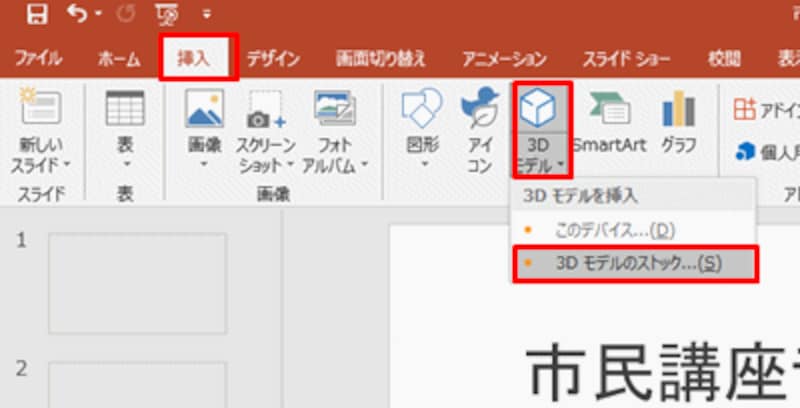Viewport: 800px width, 408px height.
Task: Select slide 1 thumbnail
Action: (x=137, y=283)
